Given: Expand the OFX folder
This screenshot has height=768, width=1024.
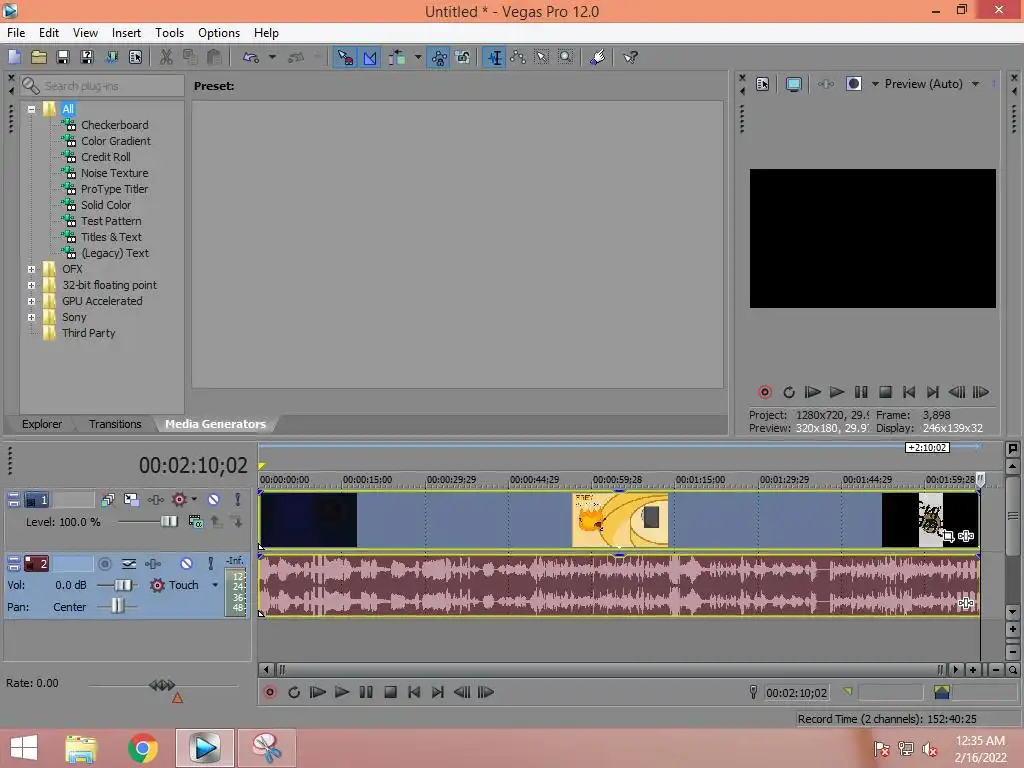Looking at the screenshot, I should pos(31,269).
